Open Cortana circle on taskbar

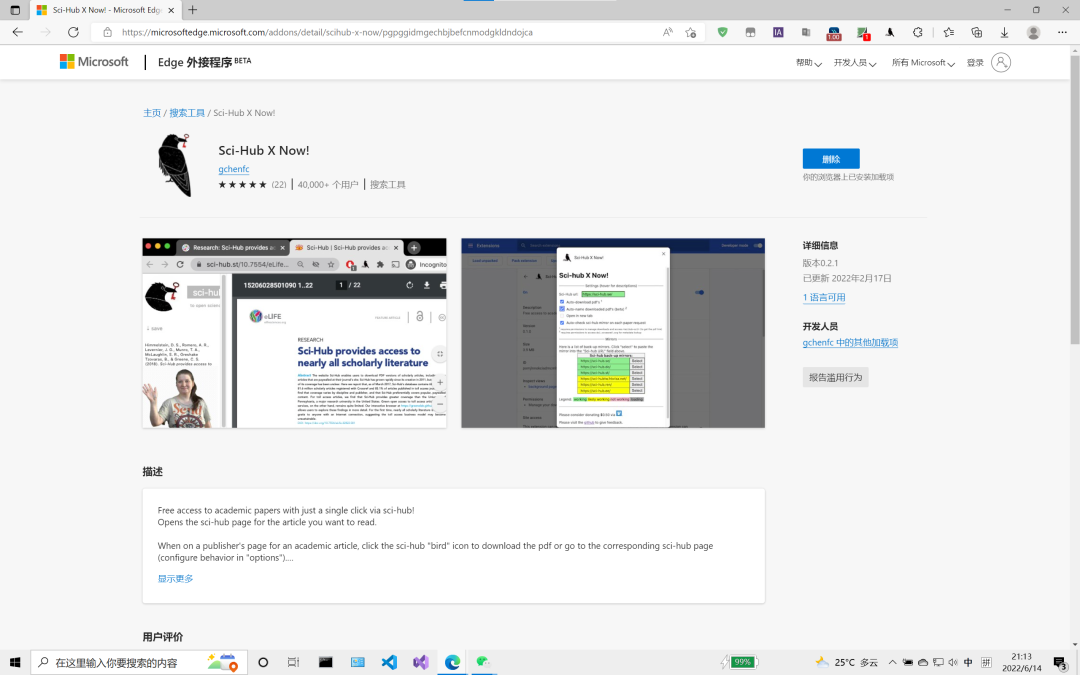[262, 663]
